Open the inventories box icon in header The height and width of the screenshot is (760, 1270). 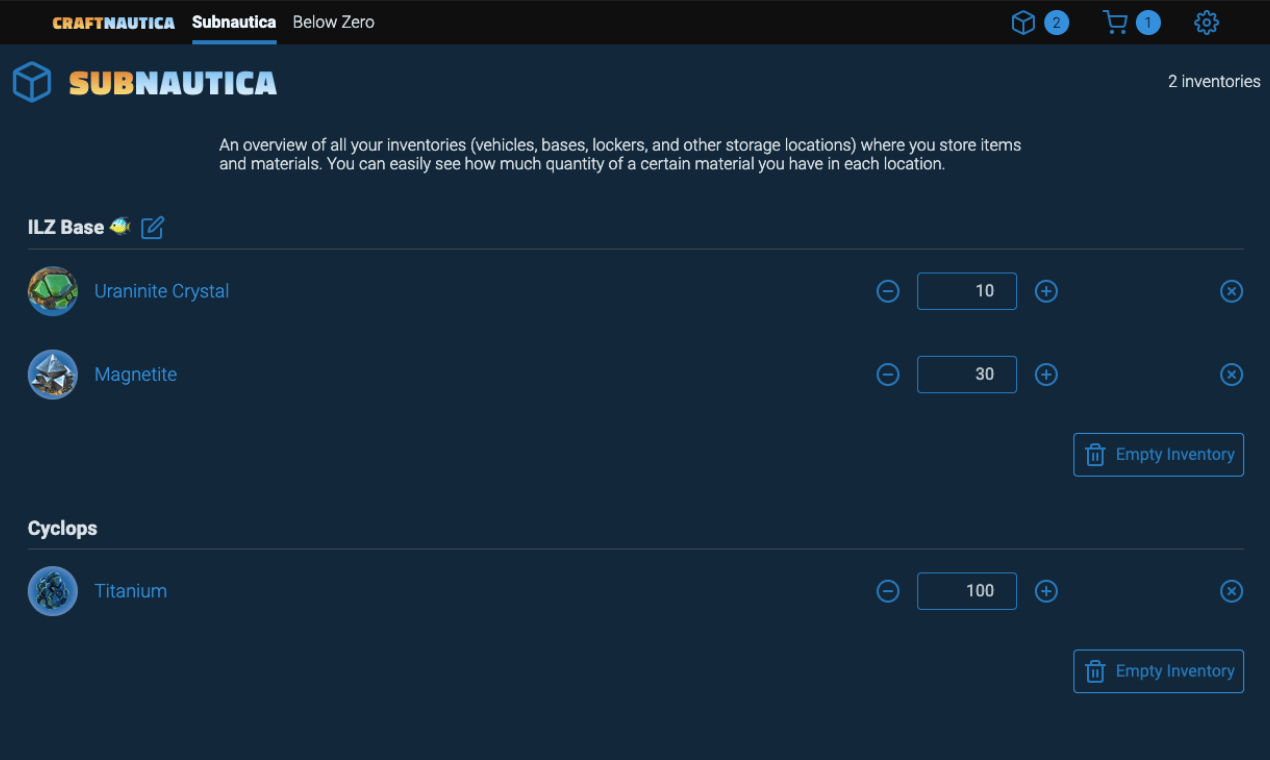1023,22
